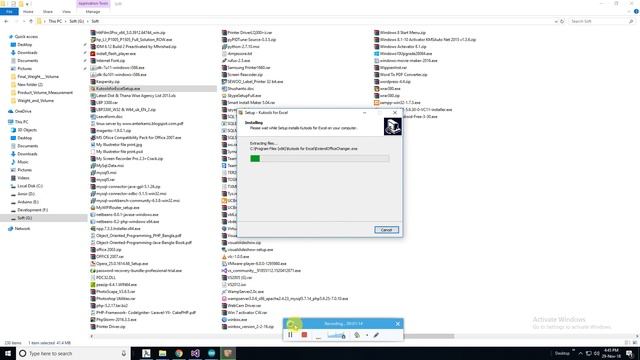Open the Manage ribbon tab
640x360 pixels.
[93, 11]
